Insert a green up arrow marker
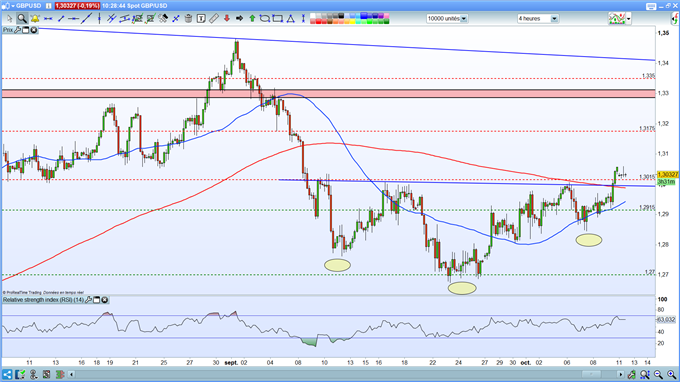 (252, 19)
